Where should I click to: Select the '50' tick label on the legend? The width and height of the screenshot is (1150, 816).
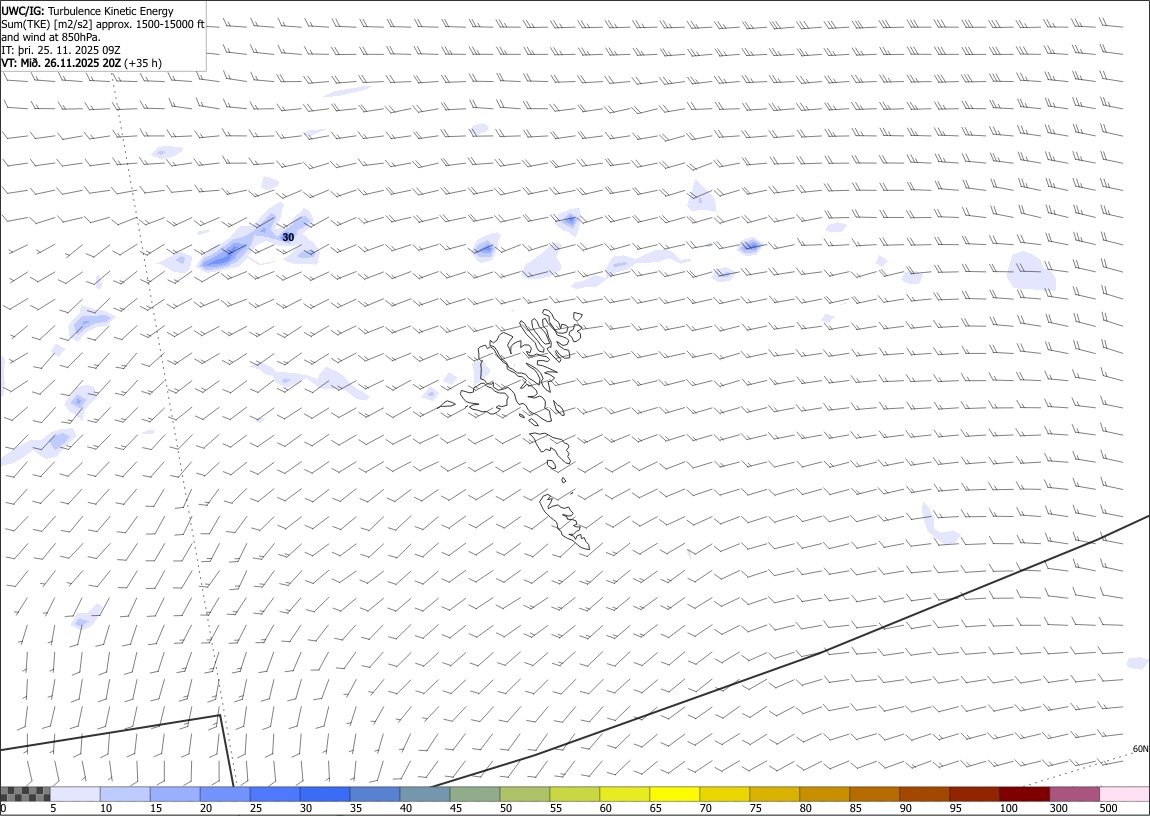click(x=506, y=808)
